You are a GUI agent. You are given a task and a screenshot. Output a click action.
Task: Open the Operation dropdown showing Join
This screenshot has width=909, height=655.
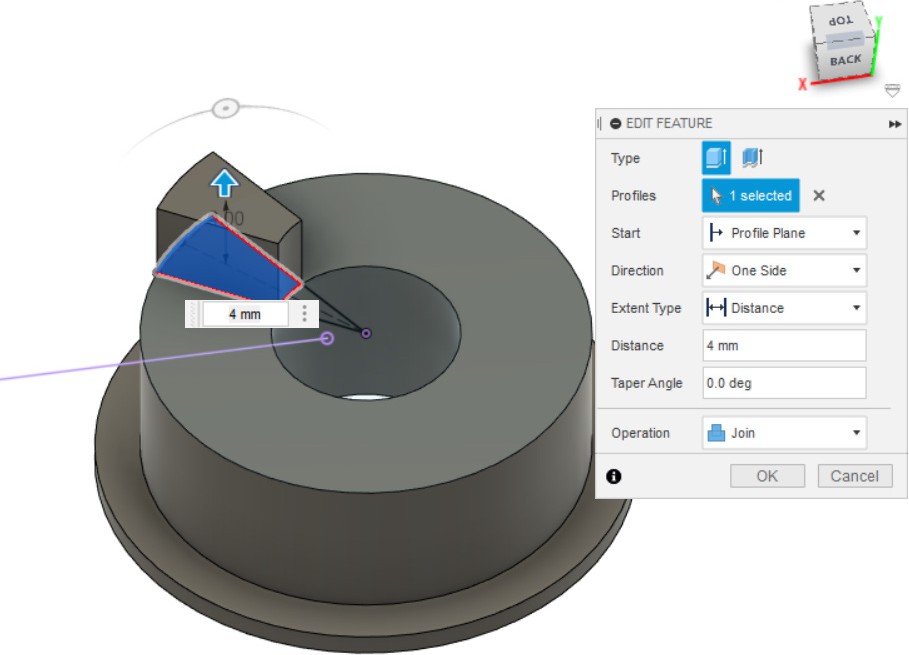pyautogui.click(x=784, y=433)
